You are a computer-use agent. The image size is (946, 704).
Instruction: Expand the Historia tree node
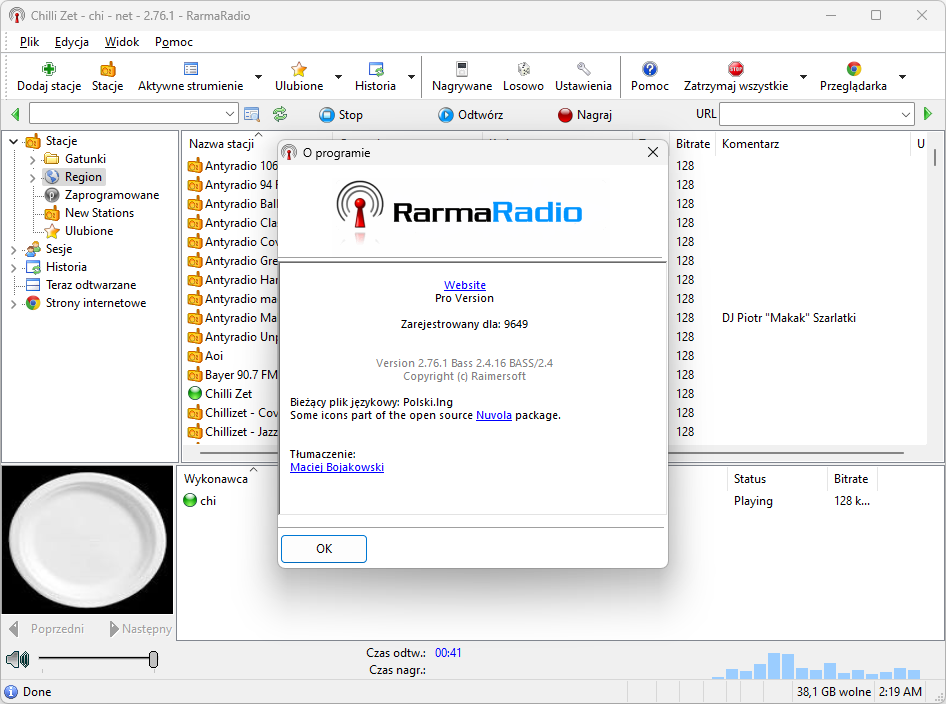(14, 267)
